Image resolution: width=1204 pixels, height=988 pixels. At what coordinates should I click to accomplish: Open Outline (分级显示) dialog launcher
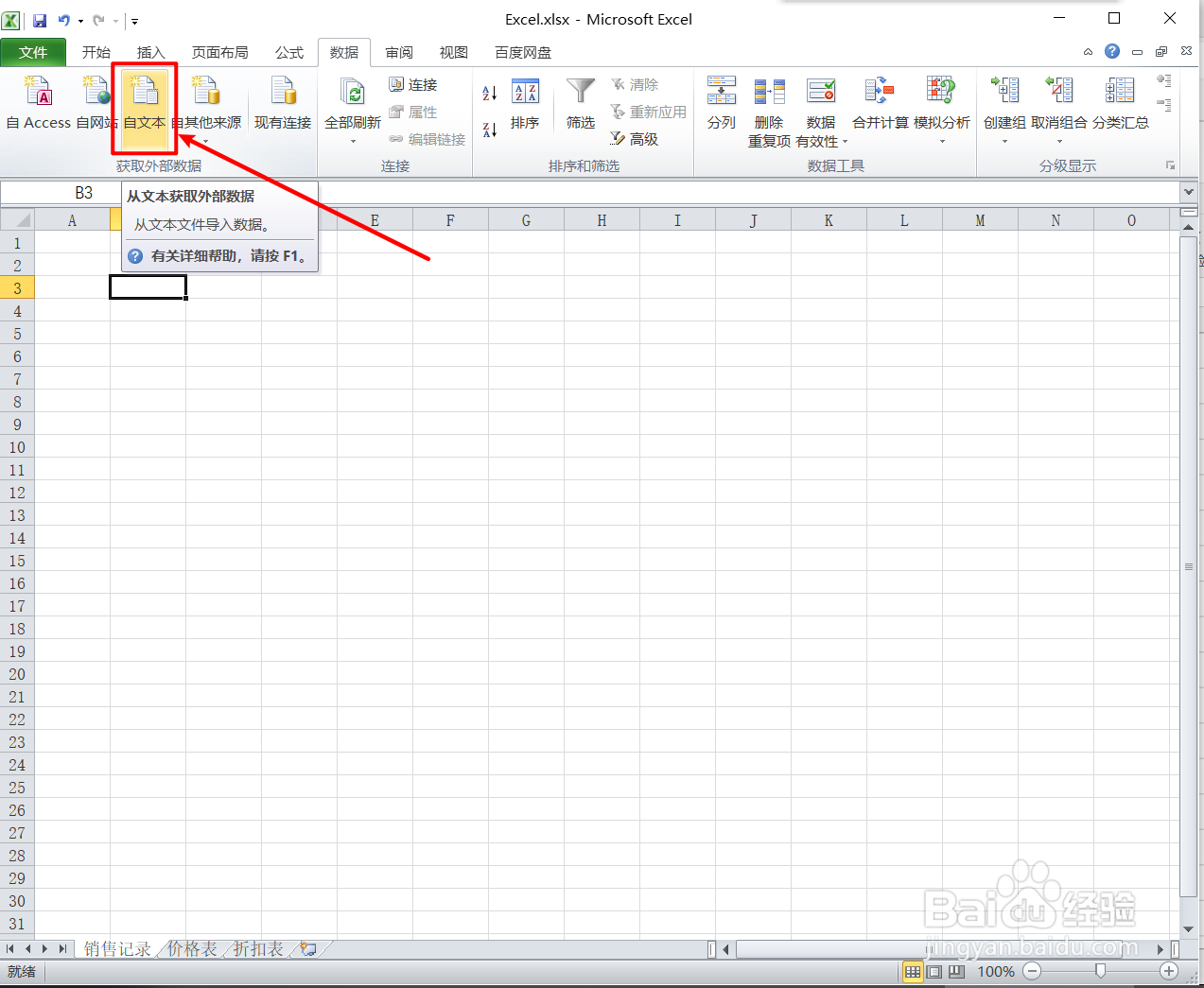point(1170,165)
